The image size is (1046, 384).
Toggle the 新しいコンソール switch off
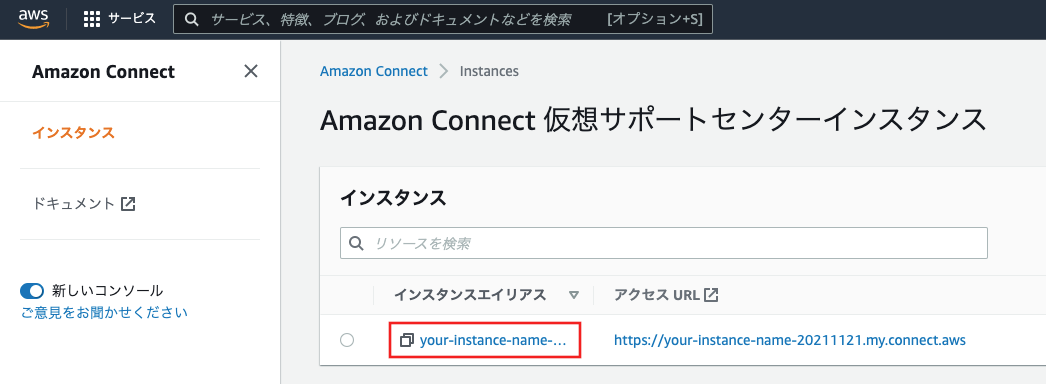click(32, 291)
